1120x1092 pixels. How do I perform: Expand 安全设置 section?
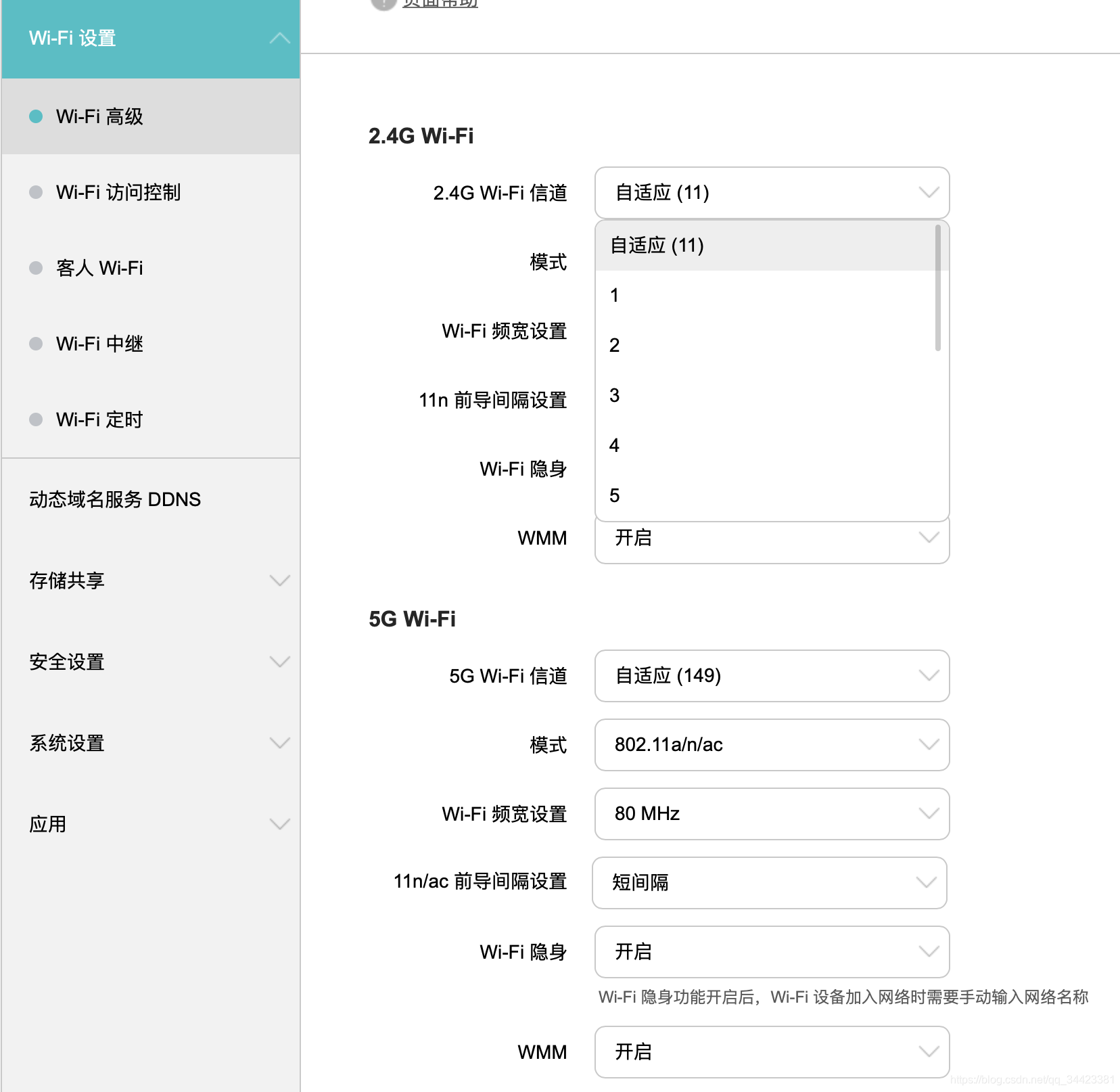(x=151, y=662)
